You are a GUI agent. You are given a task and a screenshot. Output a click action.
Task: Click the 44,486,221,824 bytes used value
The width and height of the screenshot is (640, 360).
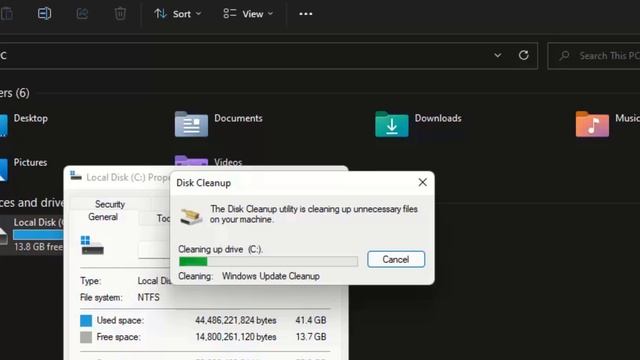(x=236, y=320)
